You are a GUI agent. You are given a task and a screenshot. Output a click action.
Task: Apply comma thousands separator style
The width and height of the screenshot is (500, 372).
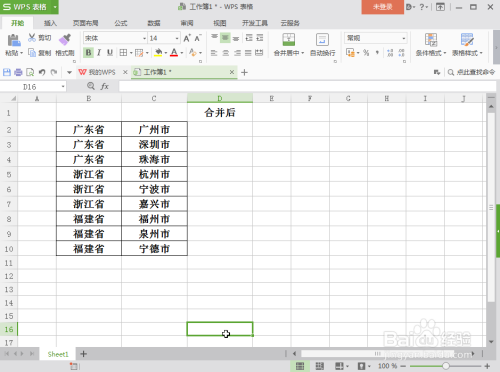[377, 53]
